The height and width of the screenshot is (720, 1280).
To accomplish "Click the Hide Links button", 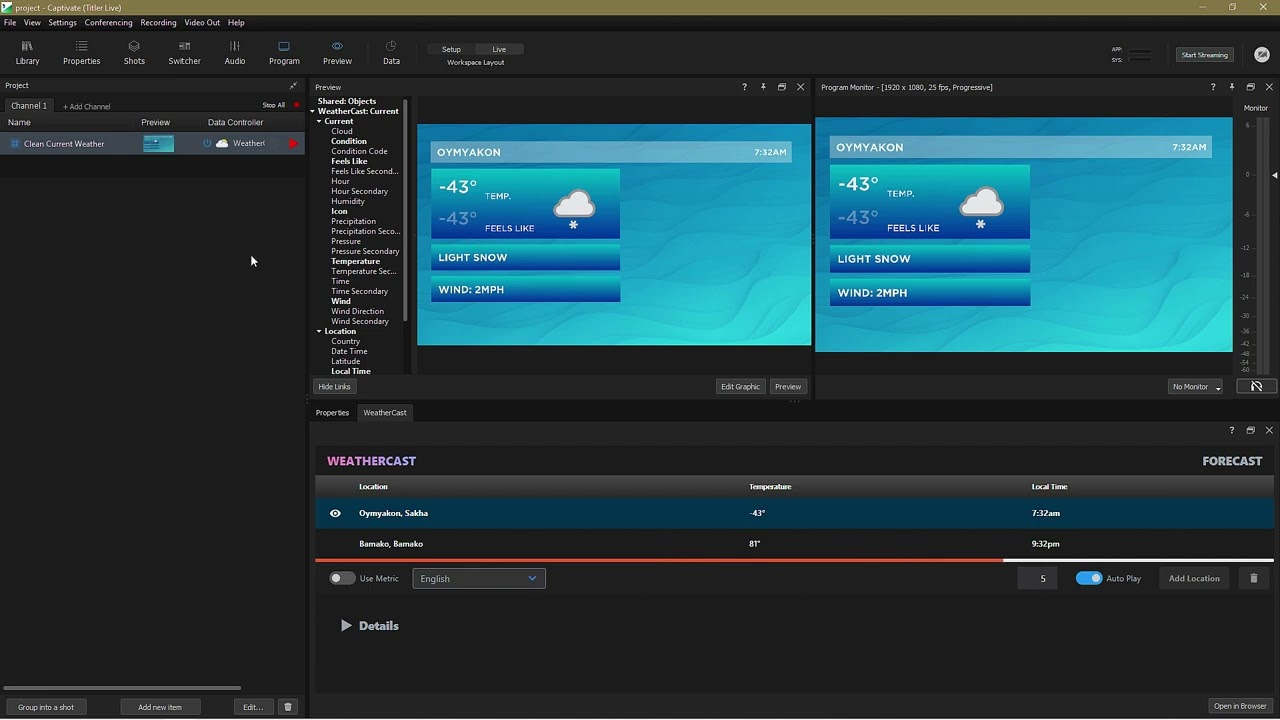I will pyautogui.click(x=334, y=386).
